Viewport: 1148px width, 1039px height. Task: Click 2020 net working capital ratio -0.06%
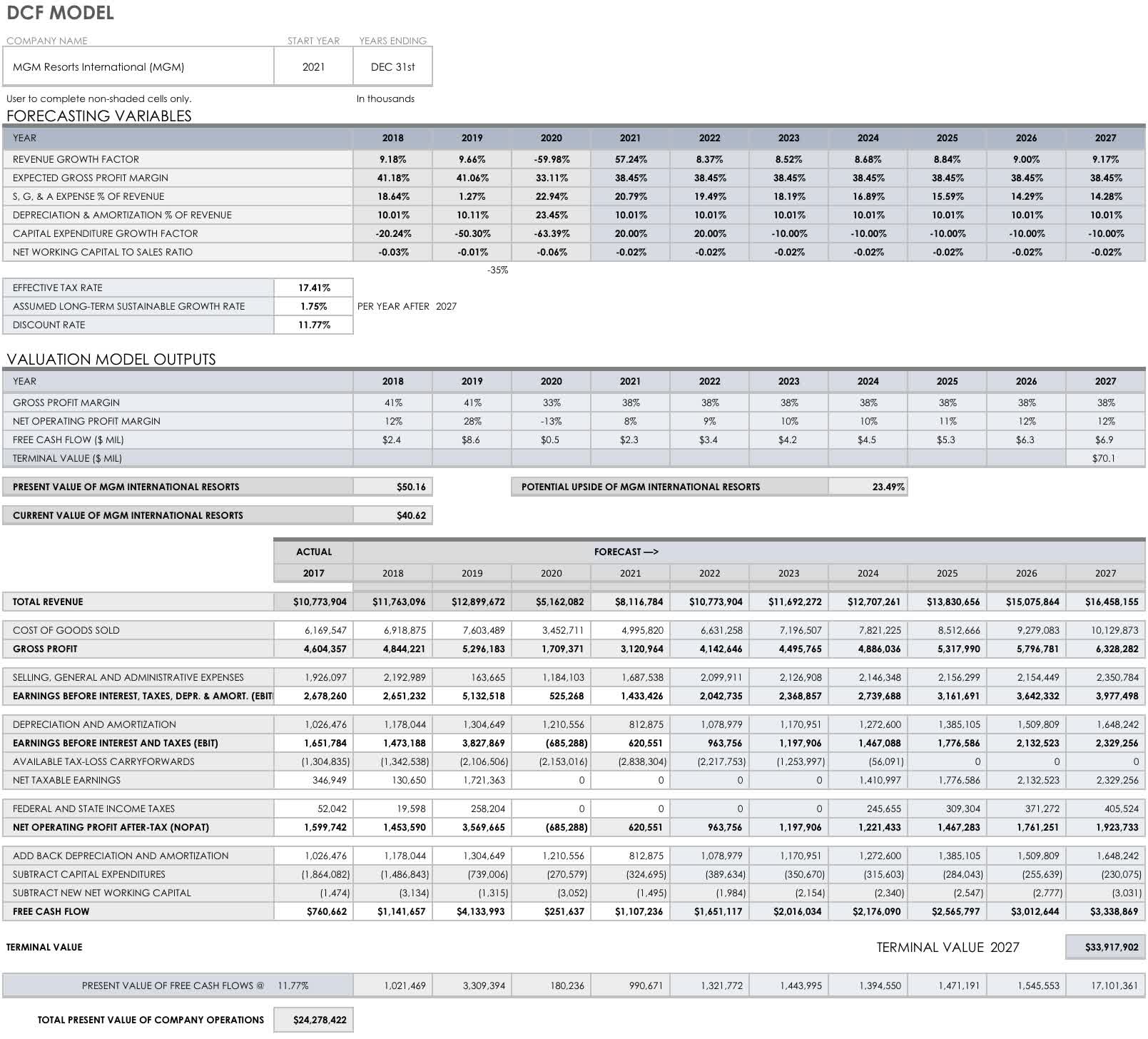pyautogui.click(x=551, y=252)
